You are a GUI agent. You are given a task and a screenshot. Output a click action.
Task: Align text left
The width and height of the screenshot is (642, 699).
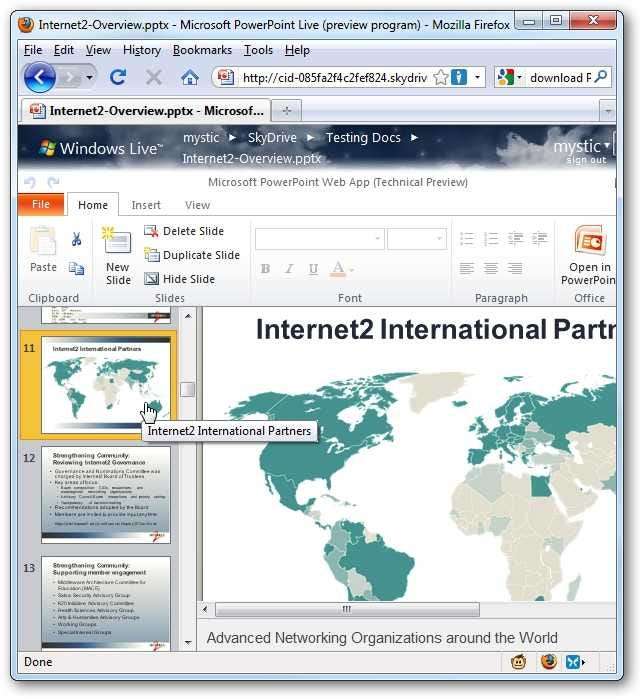pyautogui.click(x=467, y=268)
